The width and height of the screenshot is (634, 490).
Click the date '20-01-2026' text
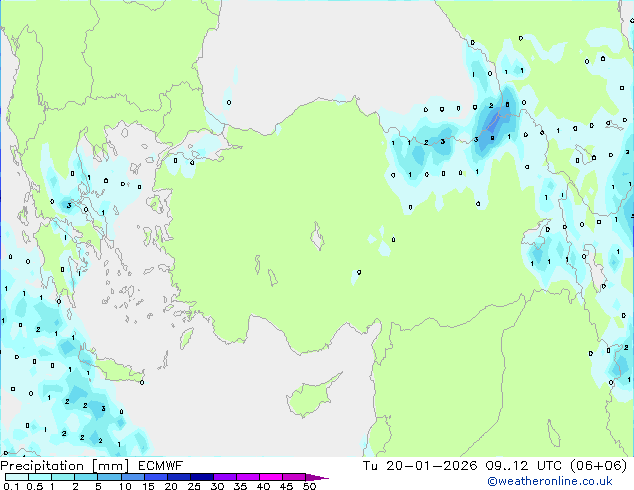coord(431,466)
